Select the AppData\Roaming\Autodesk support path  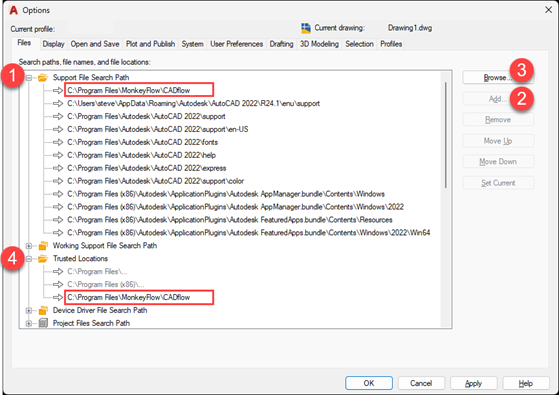tap(194, 103)
